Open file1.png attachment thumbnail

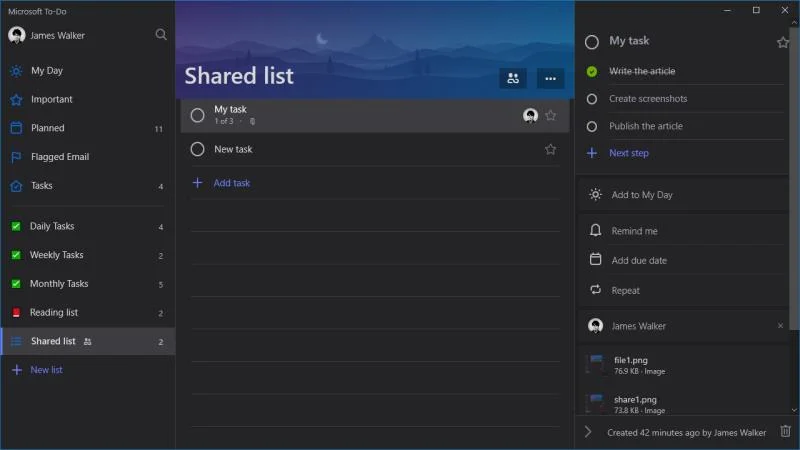point(595,365)
